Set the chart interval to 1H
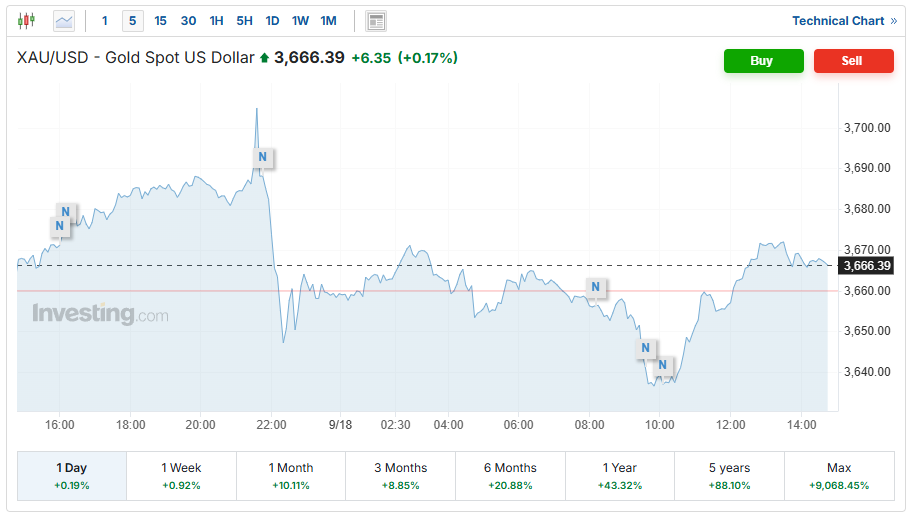Screen dimensions: 914x522 pyautogui.click(x=216, y=20)
